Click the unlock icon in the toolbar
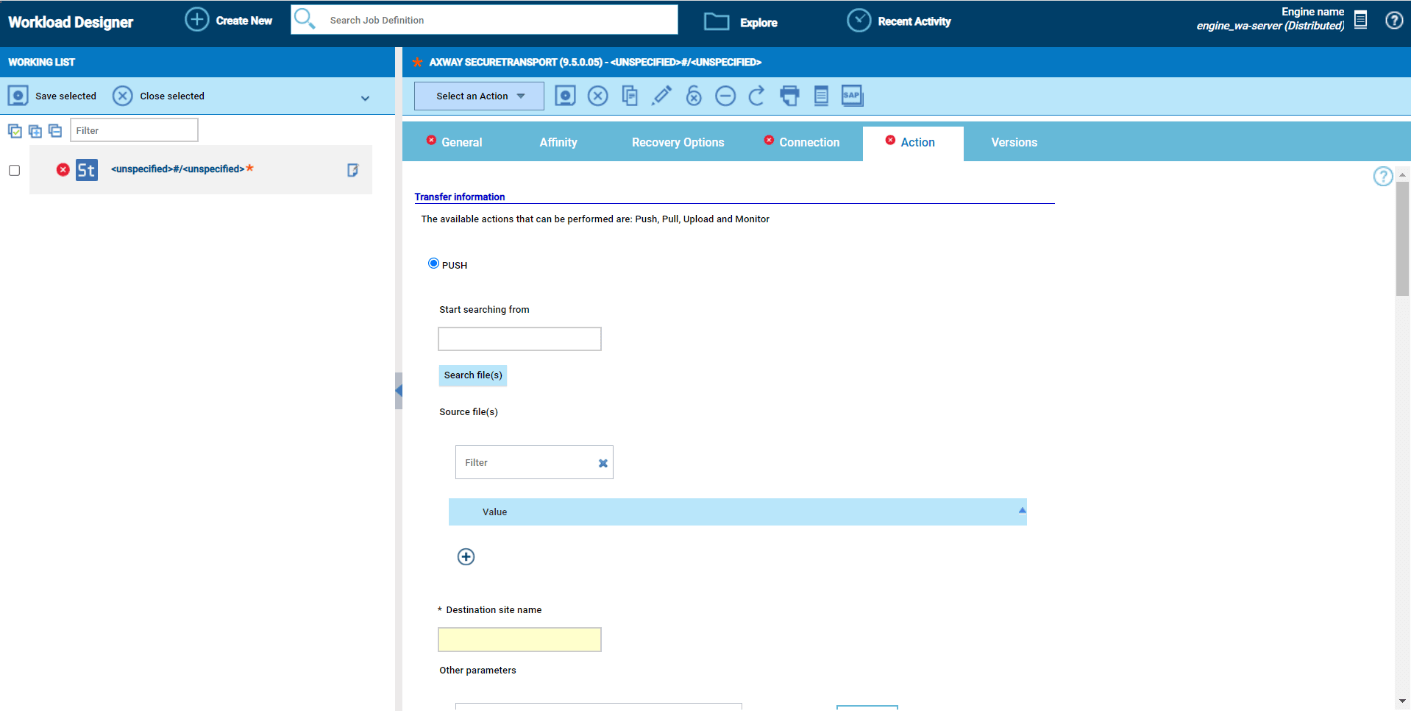Viewport: 1411px width, 711px height. point(694,96)
